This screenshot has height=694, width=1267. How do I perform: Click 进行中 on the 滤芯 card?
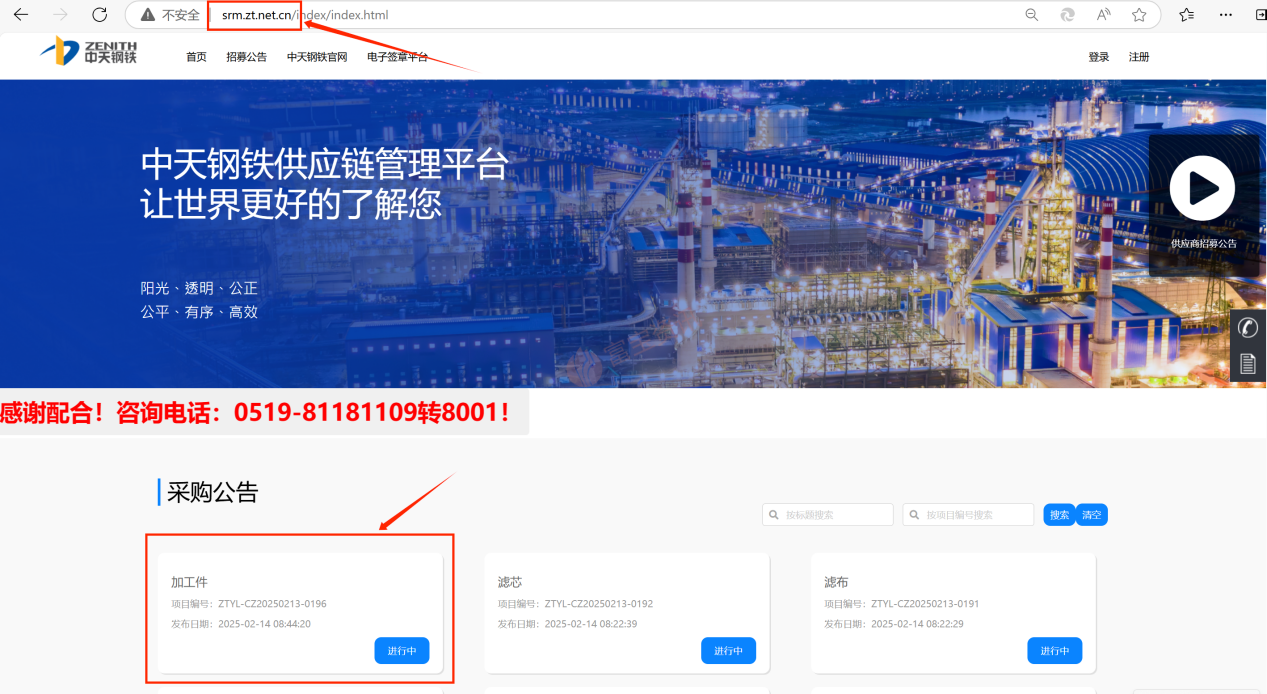point(728,650)
